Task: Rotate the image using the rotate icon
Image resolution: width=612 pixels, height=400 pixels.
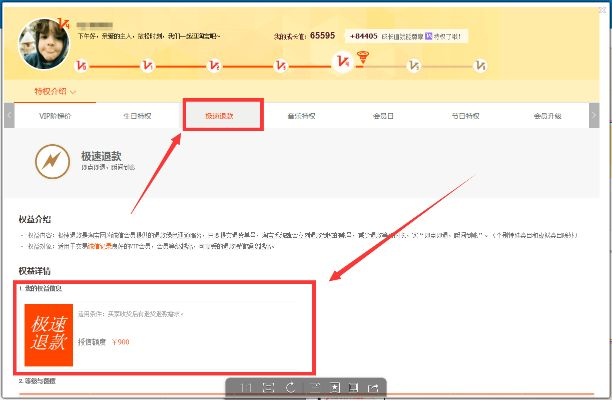Action: click(x=290, y=387)
